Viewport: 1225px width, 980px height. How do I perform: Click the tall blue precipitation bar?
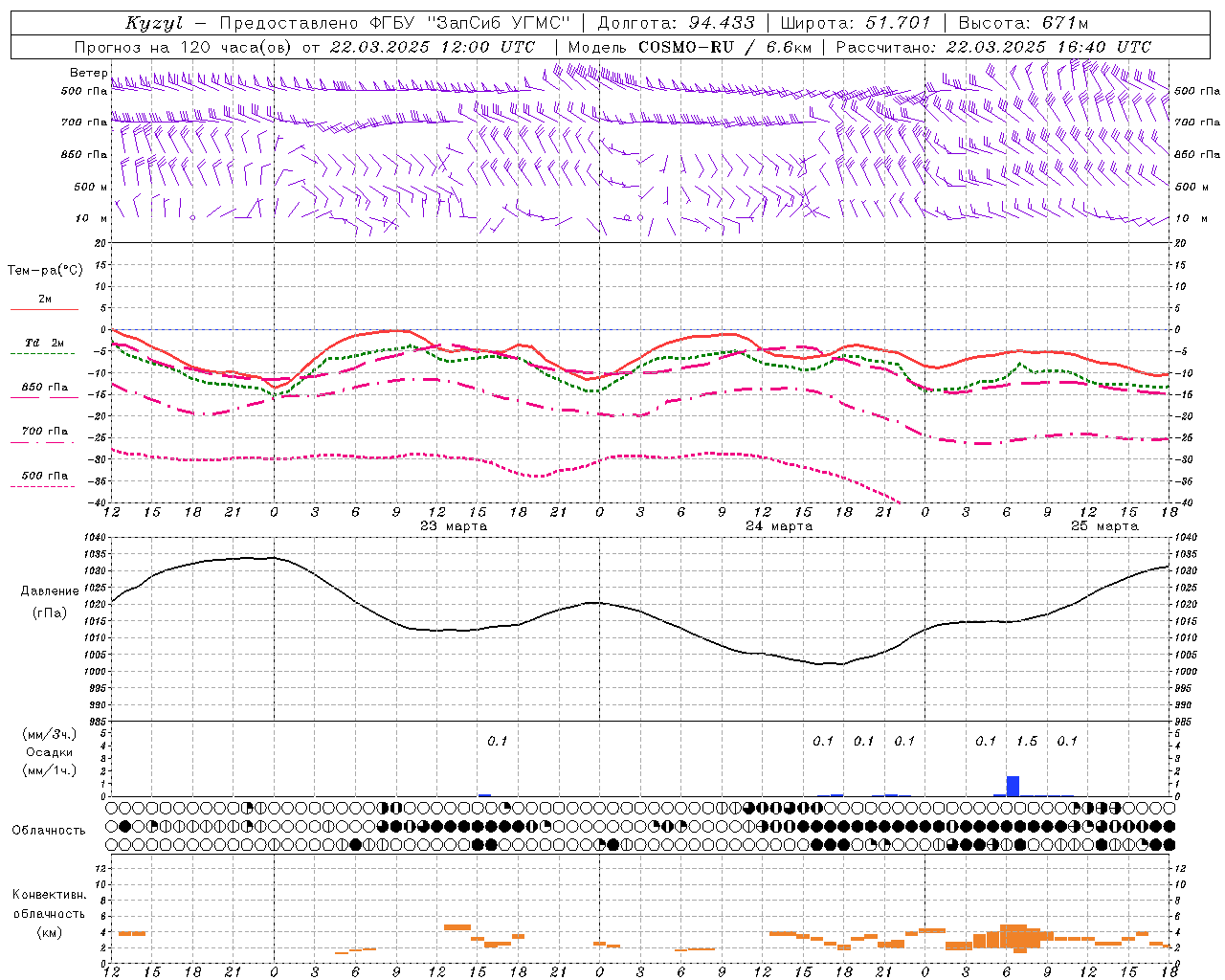[1013, 786]
